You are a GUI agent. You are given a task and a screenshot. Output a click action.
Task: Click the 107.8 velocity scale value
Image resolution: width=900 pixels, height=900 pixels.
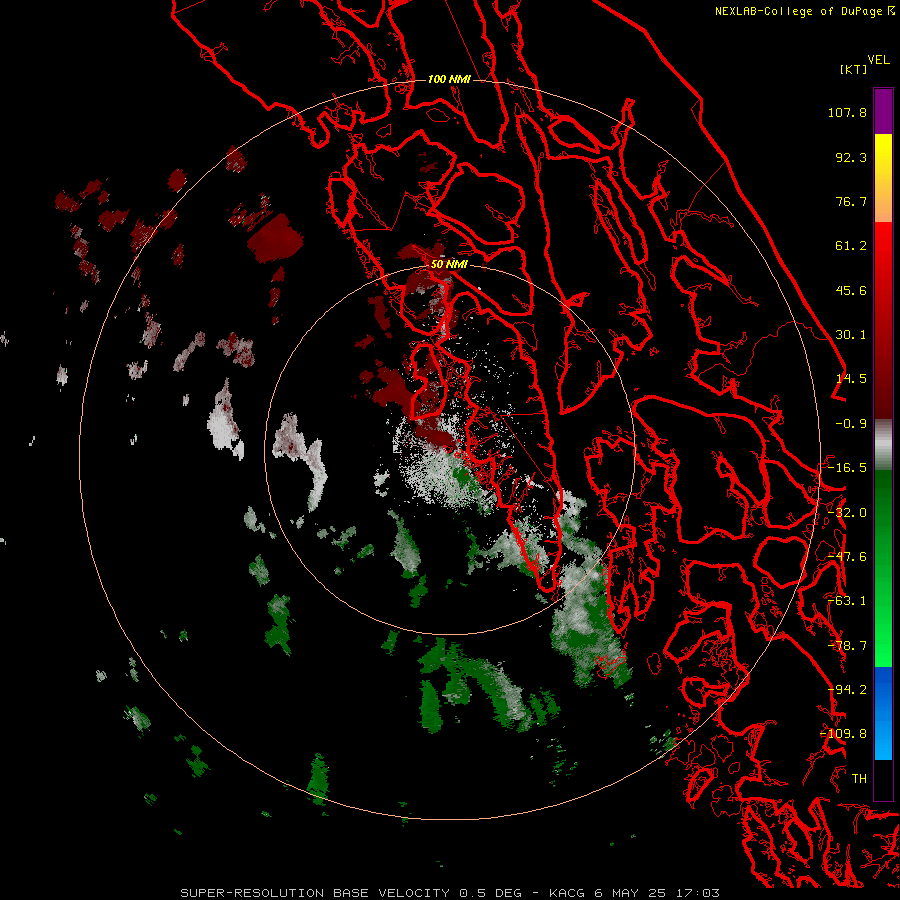click(847, 112)
